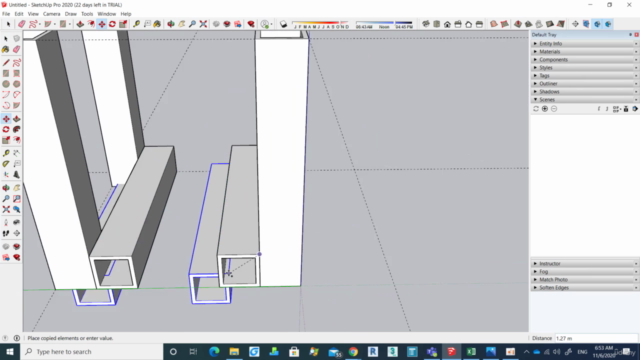Screen dimensions: 640x360
Task: Select the Polygon tool in left toolbar
Action: click(x=16, y=84)
